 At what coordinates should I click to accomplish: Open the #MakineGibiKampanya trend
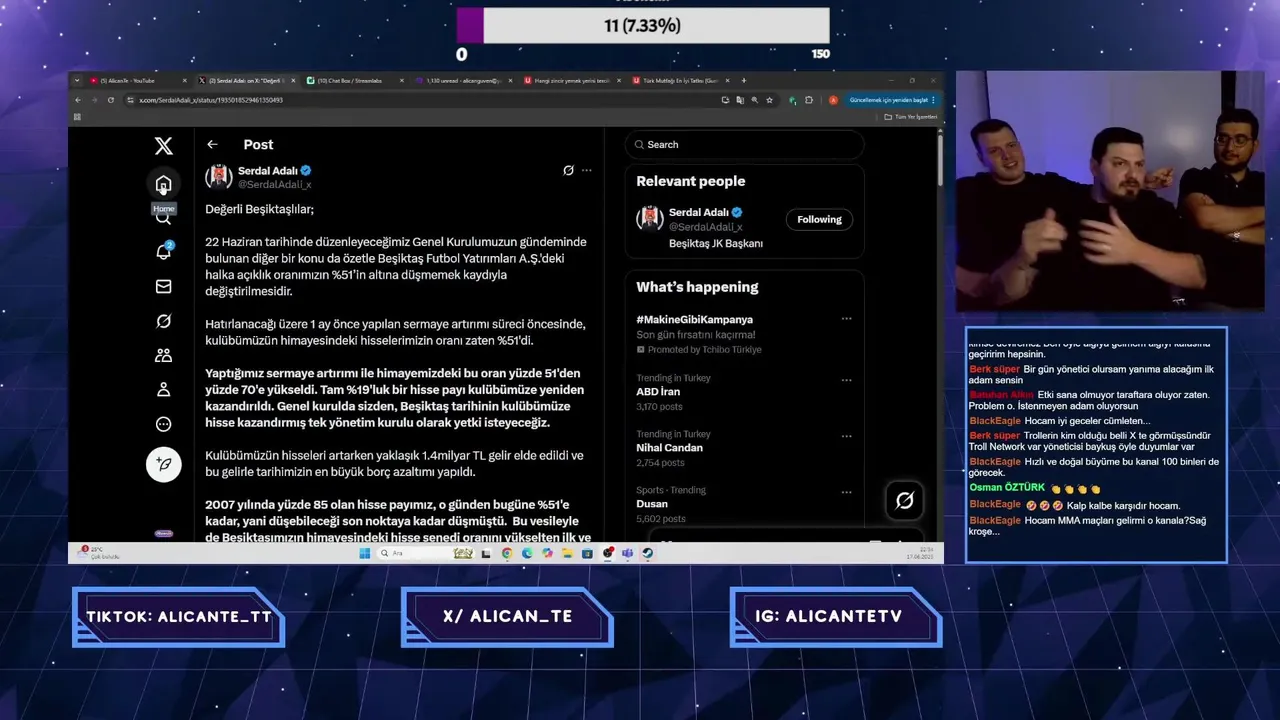tap(694, 320)
